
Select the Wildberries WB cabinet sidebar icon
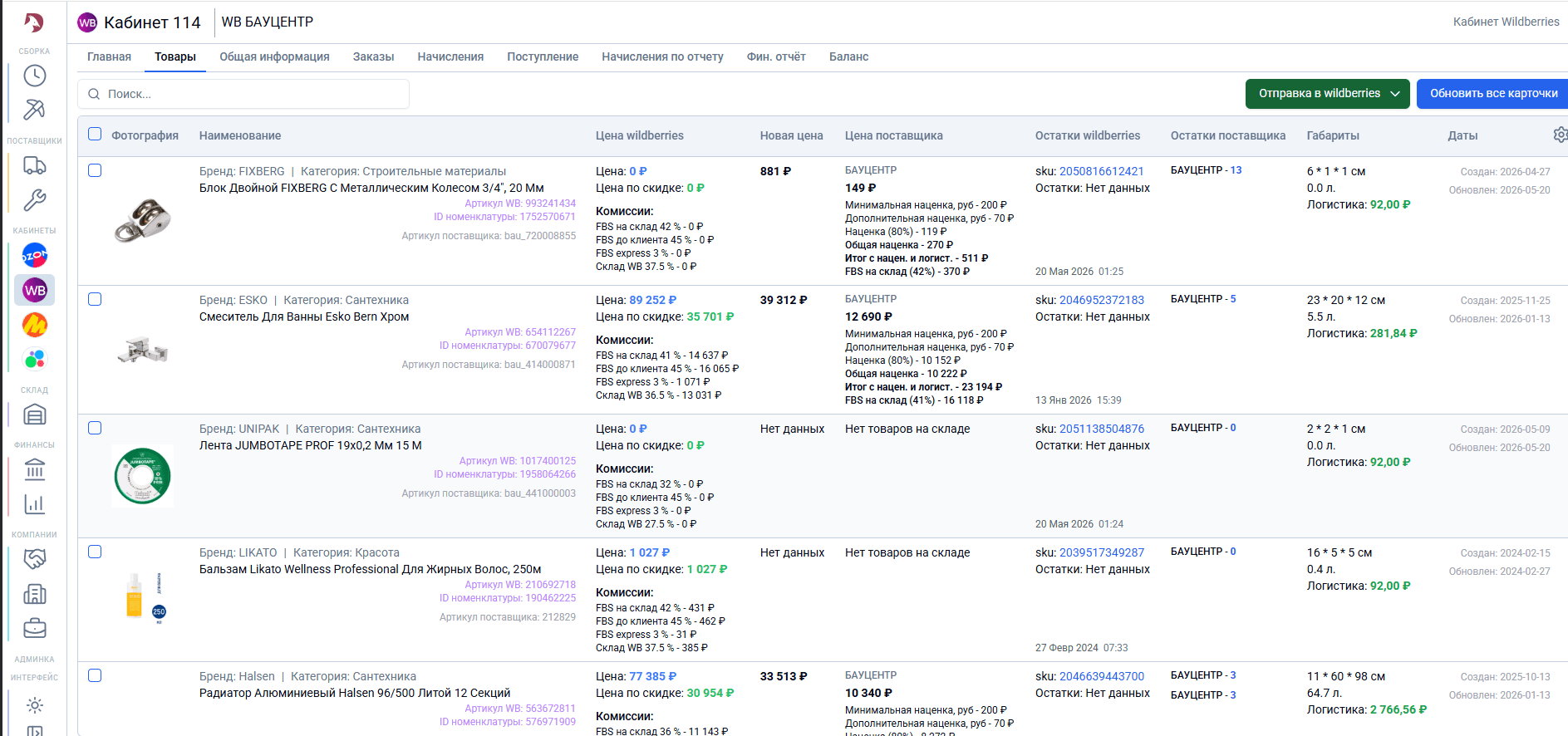[x=35, y=290]
